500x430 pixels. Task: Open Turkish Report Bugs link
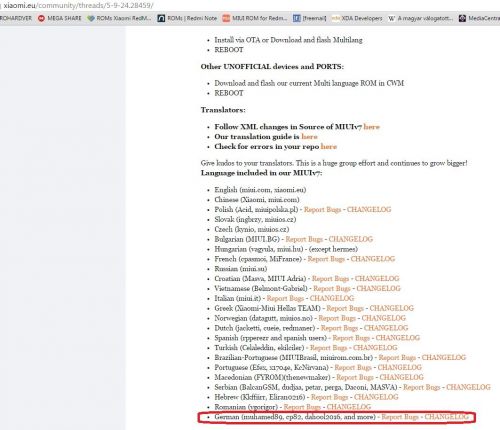click(329, 348)
